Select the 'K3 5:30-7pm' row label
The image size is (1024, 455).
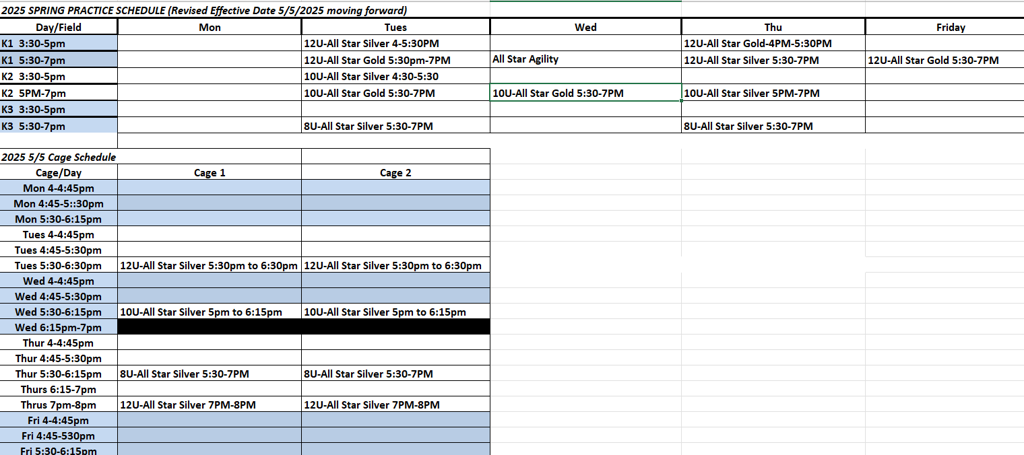(x=59, y=126)
